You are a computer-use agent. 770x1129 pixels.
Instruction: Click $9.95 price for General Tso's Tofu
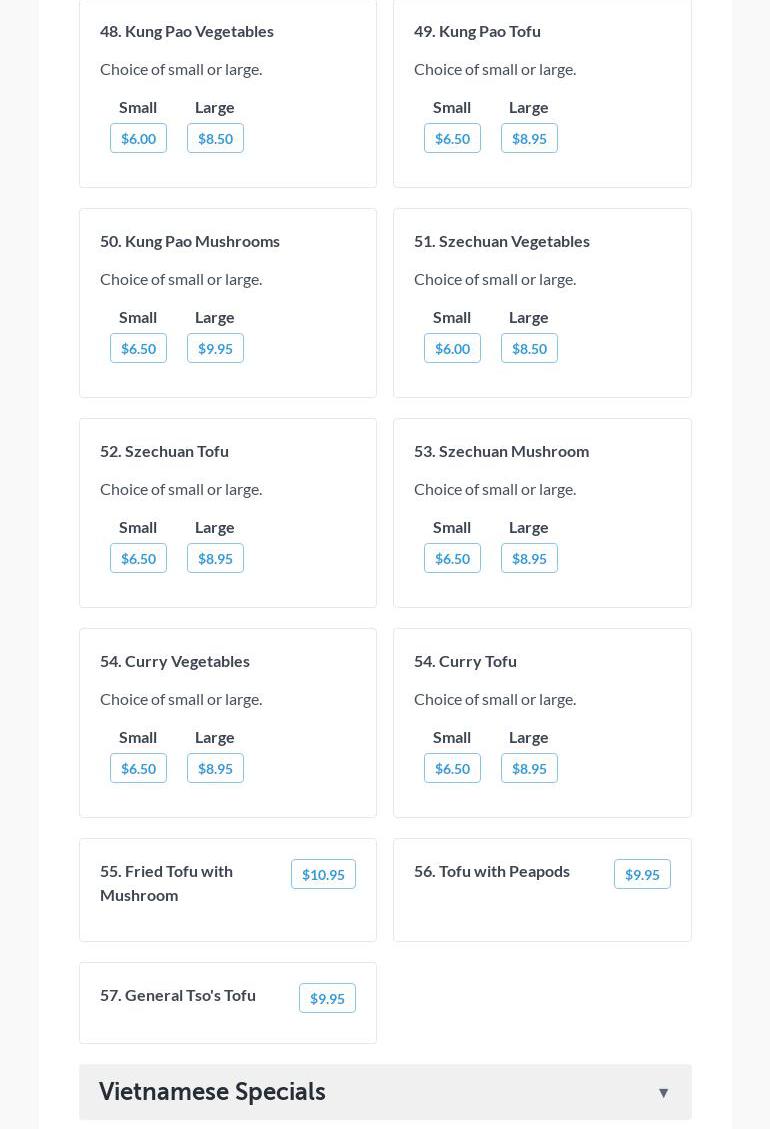click(327, 998)
